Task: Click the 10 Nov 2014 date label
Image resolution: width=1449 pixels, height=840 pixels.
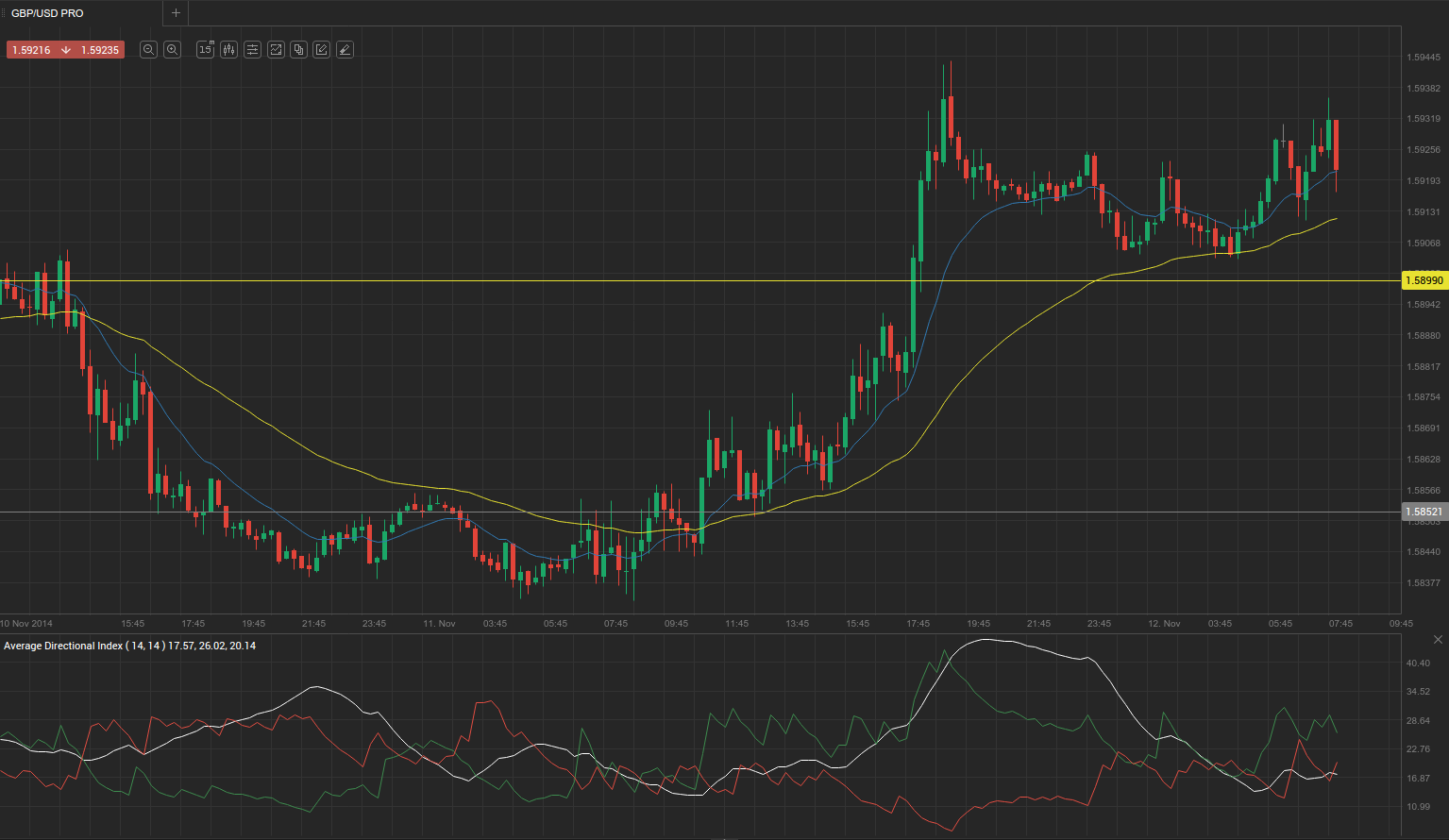Action: coord(26,624)
